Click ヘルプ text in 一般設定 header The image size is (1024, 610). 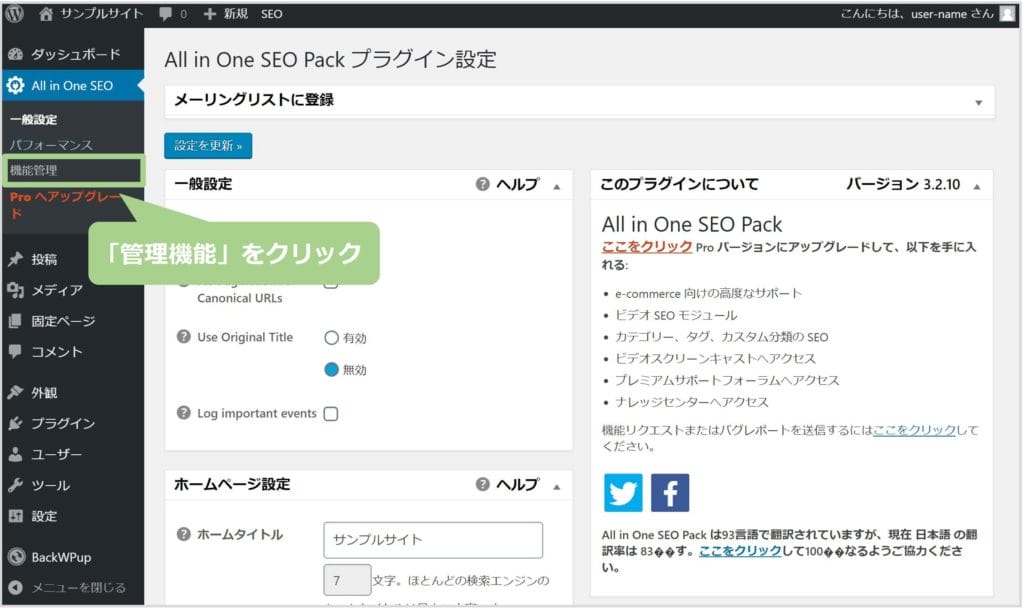point(518,184)
